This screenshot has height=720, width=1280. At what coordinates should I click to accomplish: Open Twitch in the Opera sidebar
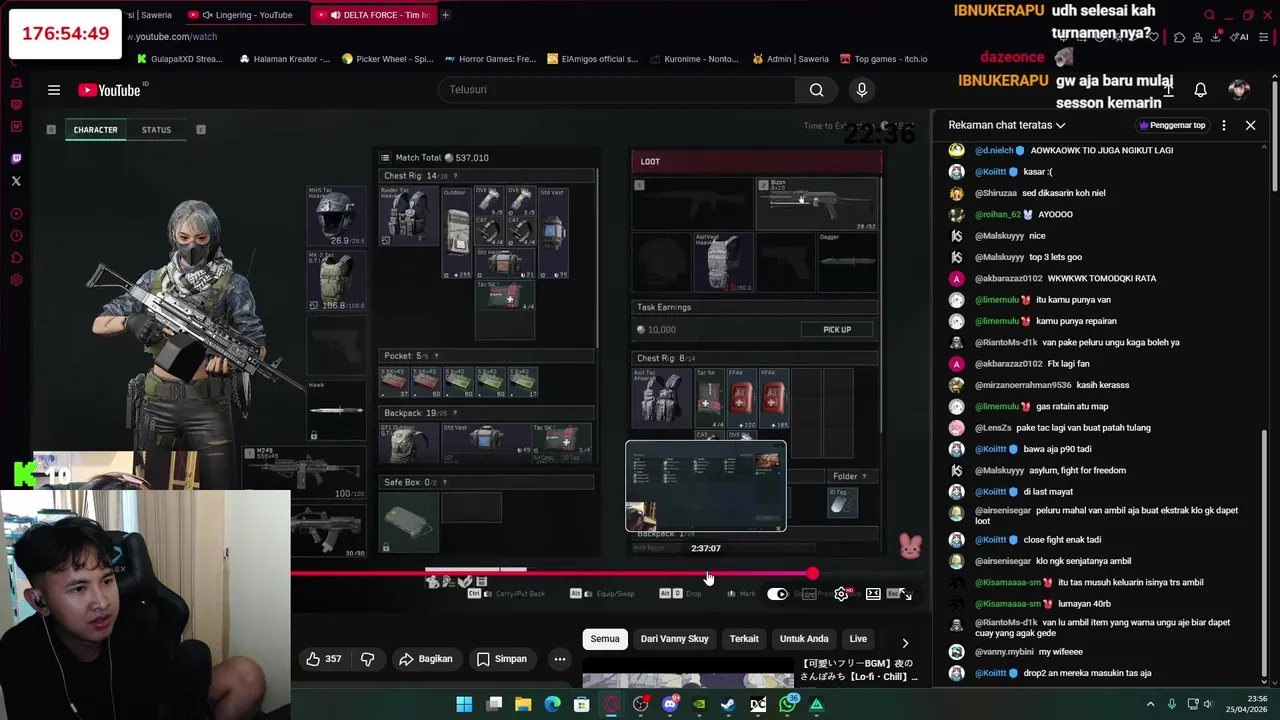pyautogui.click(x=16, y=159)
